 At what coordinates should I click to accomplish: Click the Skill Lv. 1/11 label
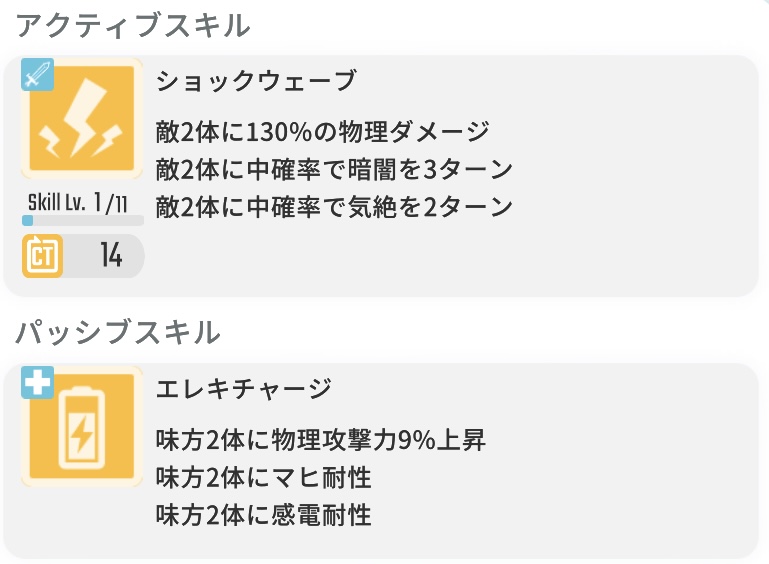point(77,203)
